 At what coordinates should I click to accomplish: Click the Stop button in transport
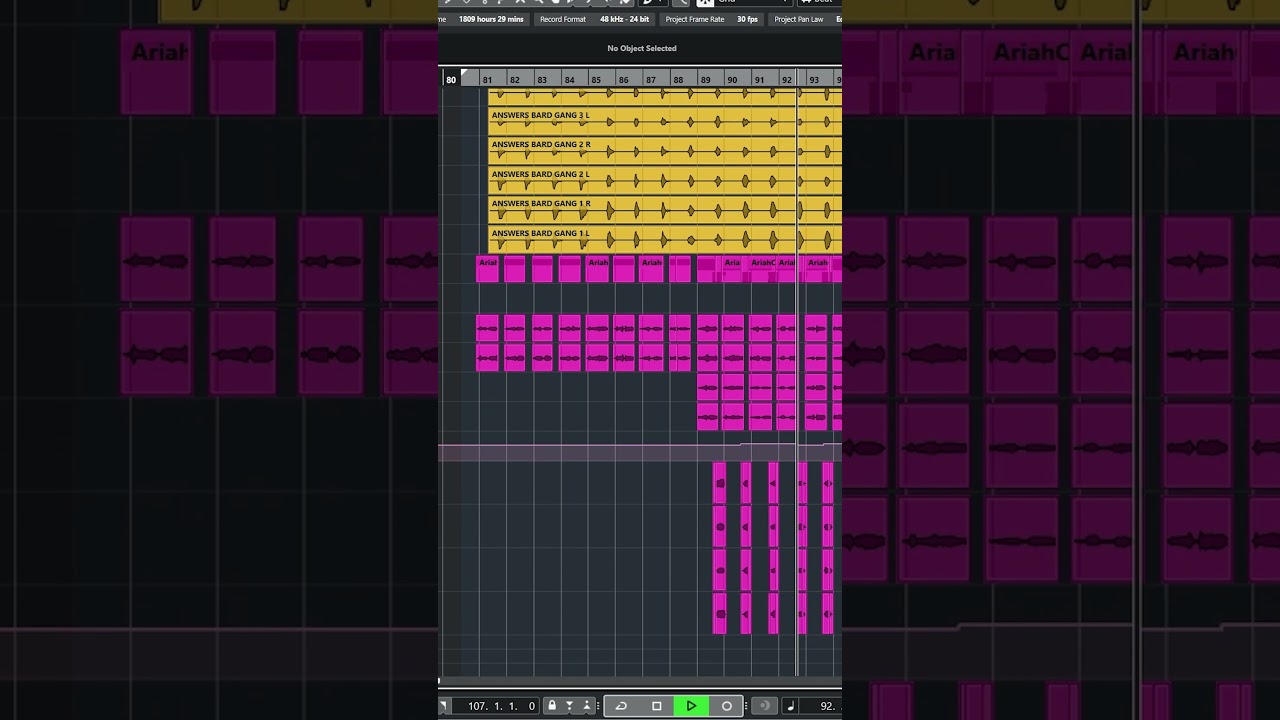pos(657,706)
